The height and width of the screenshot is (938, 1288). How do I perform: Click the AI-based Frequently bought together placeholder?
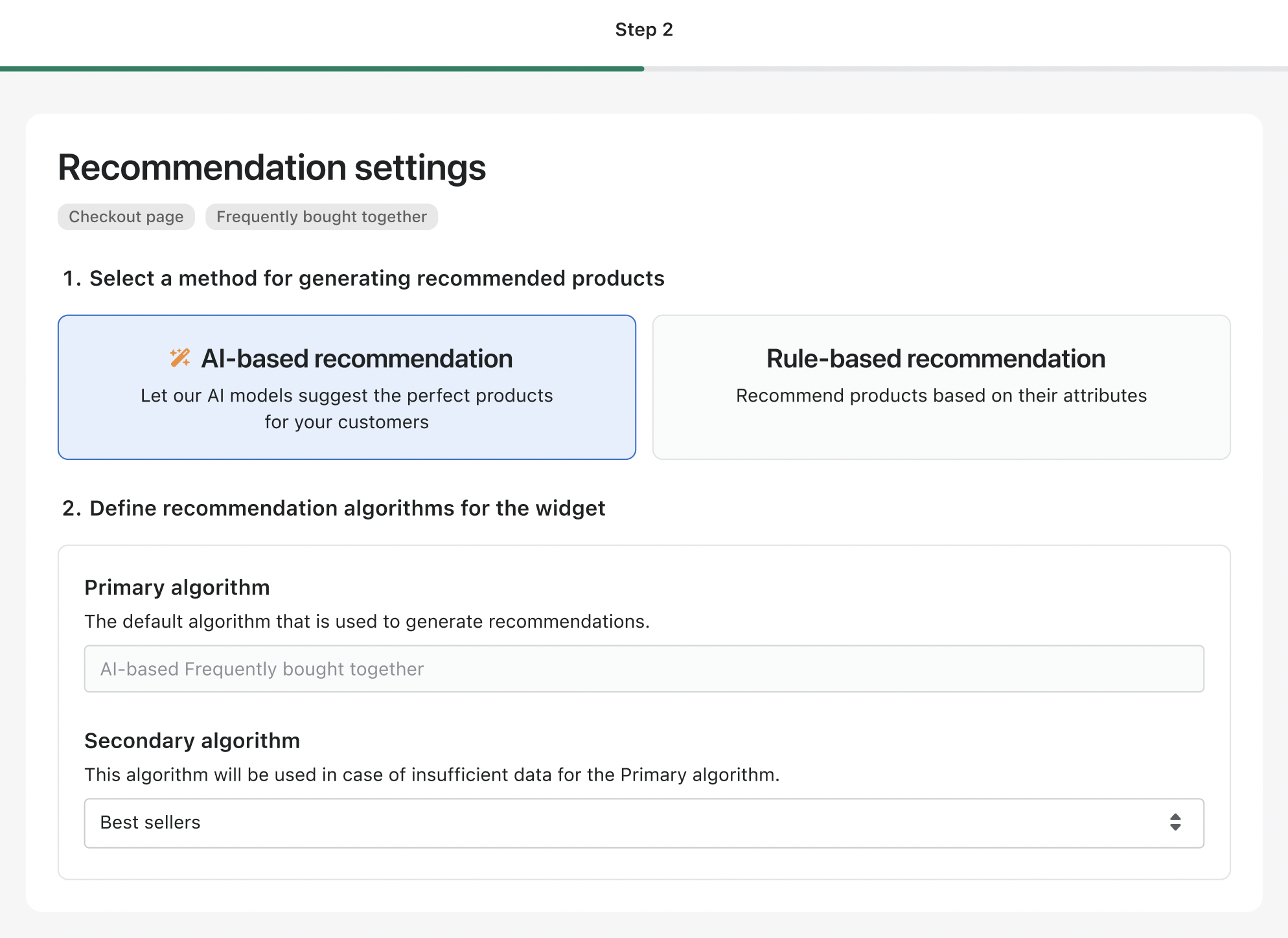coord(261,669)
